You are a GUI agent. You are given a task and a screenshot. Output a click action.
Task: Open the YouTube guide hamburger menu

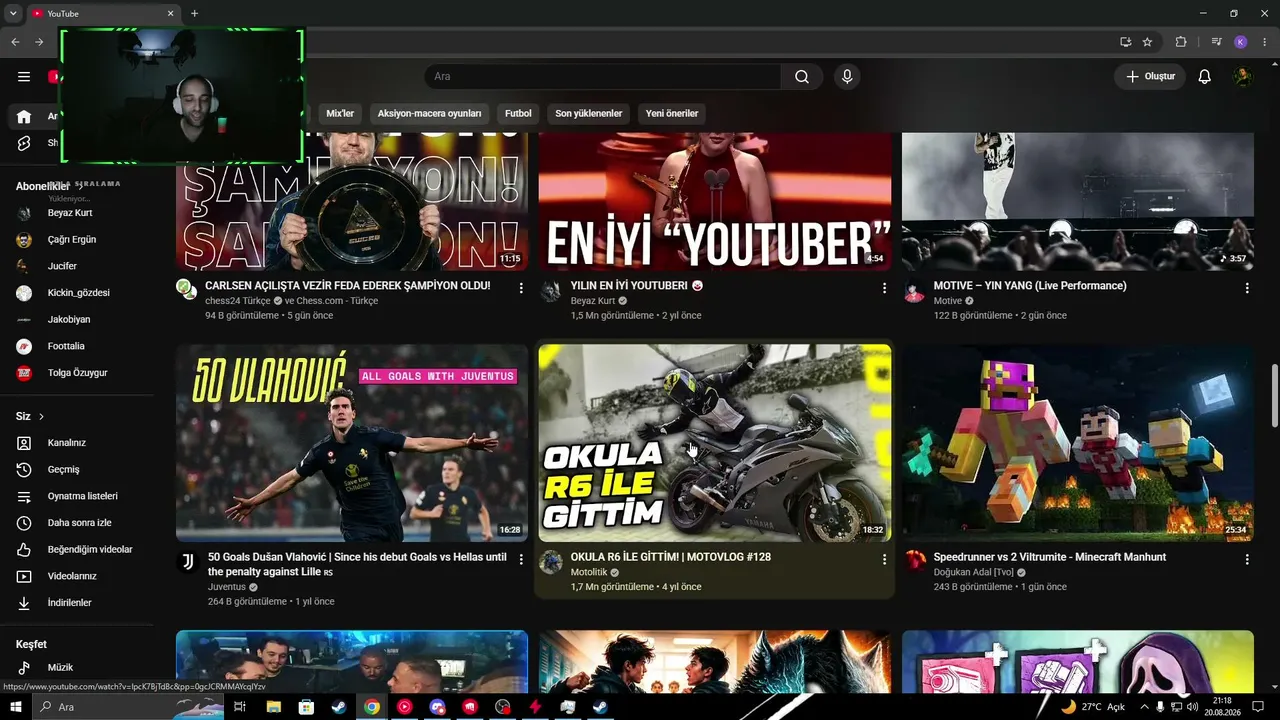(x=24, y=77)
